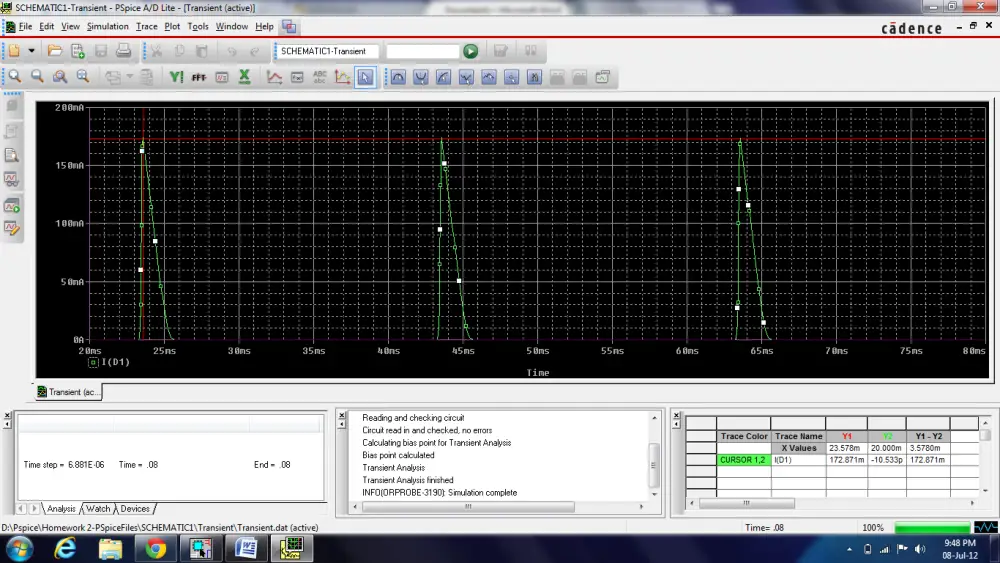Screen dimensions: 1000x563
Task: Click the Cursor Trough icon
Action: [421, 77]
